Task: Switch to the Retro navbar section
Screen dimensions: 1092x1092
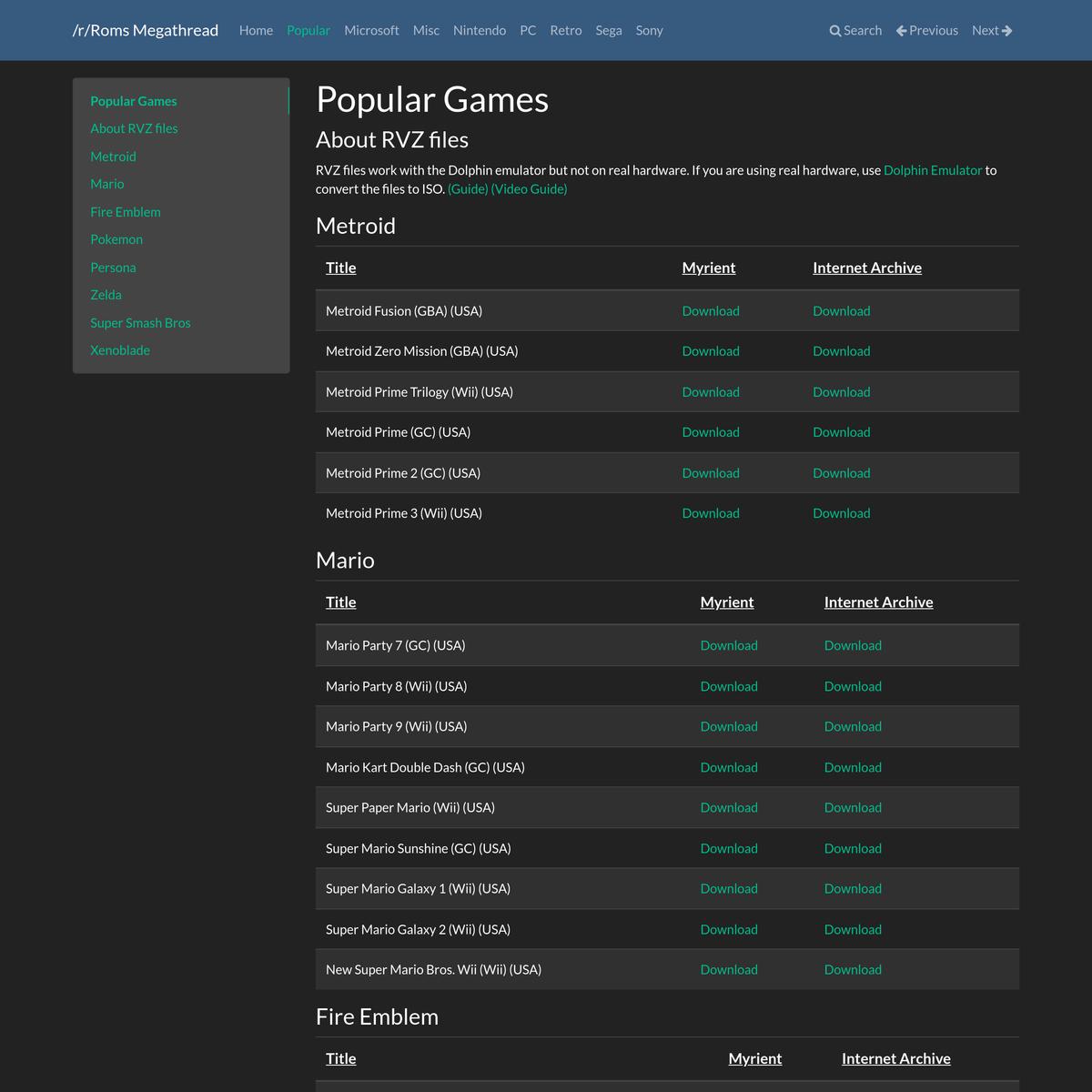Action: (565, 30)
